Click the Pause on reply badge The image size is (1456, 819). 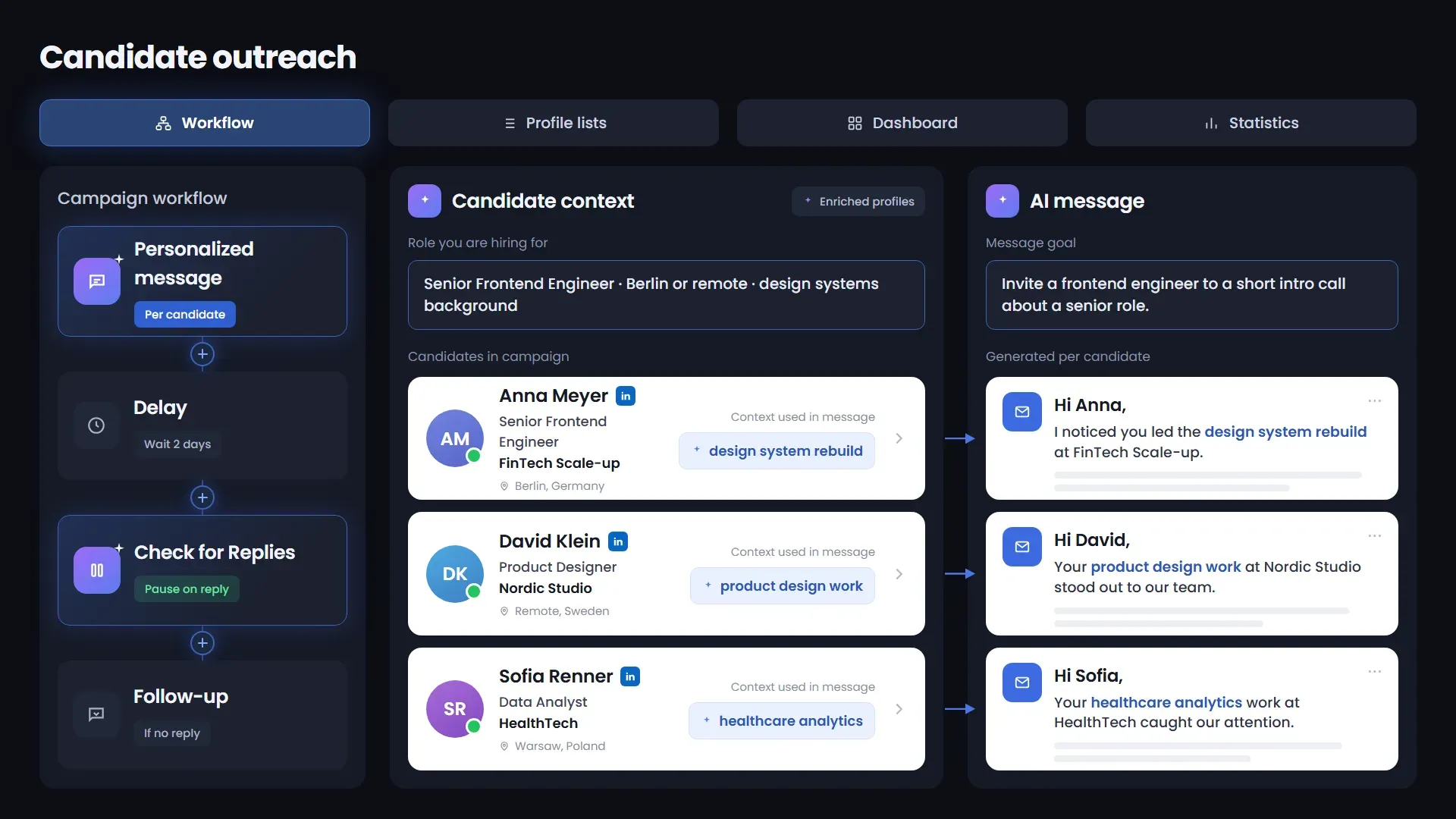(187, 589)
